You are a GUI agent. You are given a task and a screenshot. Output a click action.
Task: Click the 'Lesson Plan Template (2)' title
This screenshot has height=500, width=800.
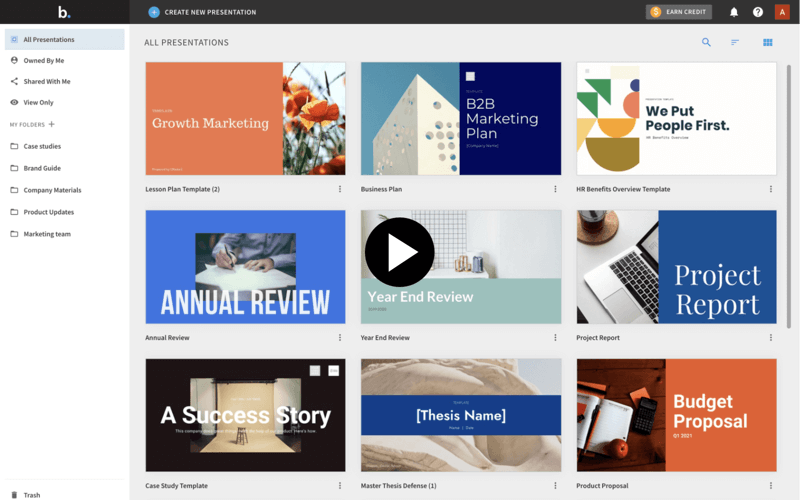click(x=183, y=189)
